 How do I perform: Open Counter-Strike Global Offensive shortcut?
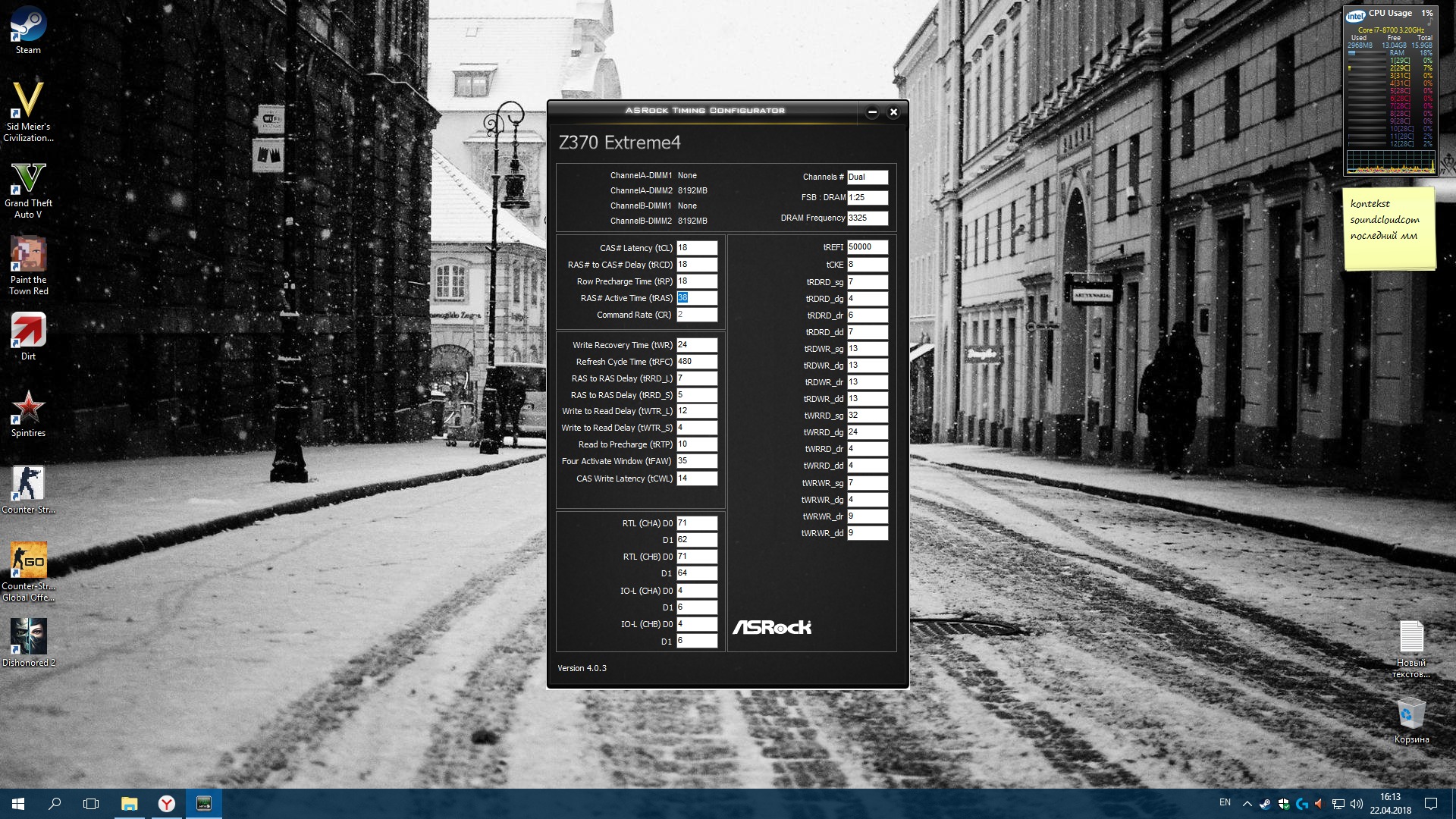click(28, 561)
